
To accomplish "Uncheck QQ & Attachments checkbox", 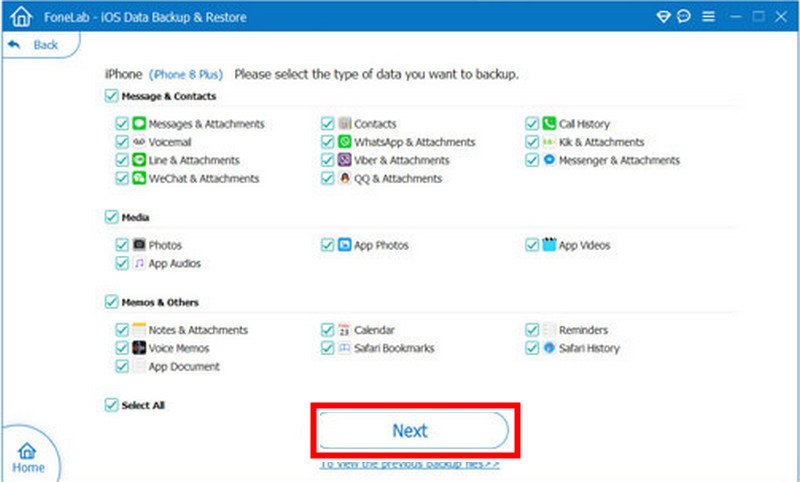I will tap(328, 178).
